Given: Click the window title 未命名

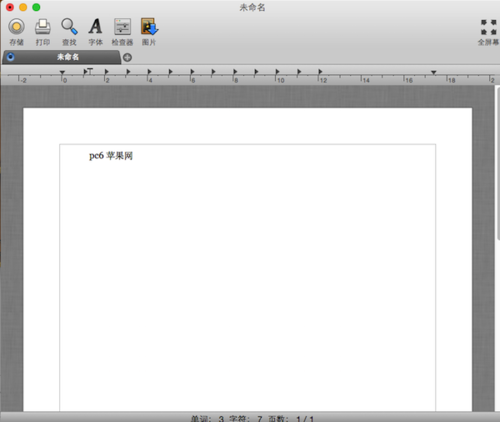Looking at the screenshot, I should tap(252, 7).
